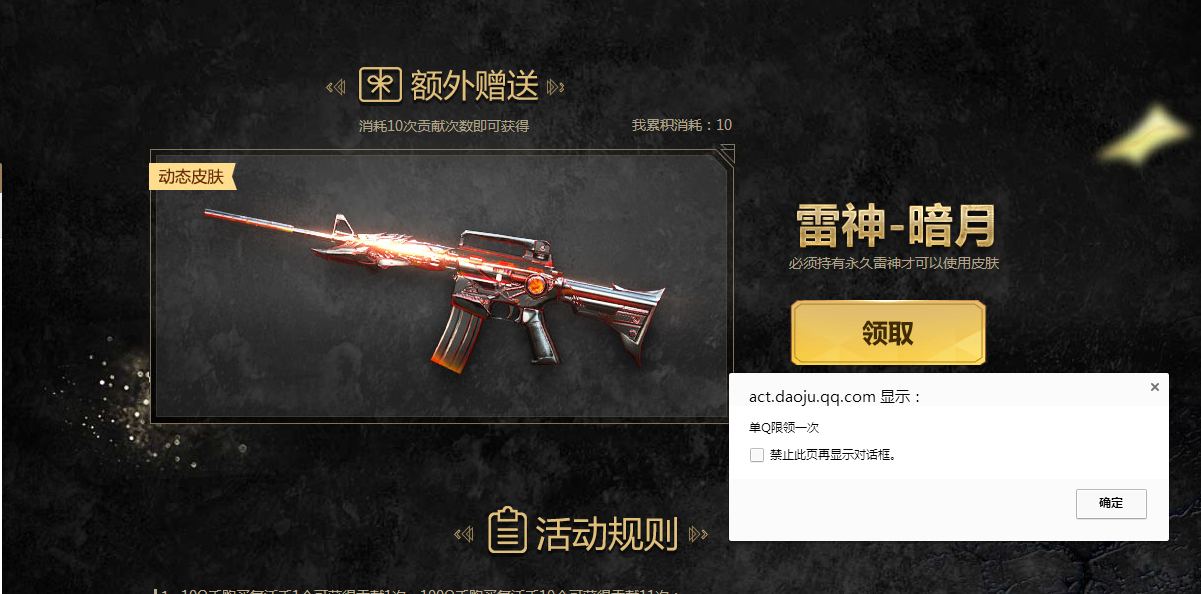Click the 禁止此页再显示对话框 label text
The image size is (1201, 594).
pyautogui.click(x=833, y=455)
